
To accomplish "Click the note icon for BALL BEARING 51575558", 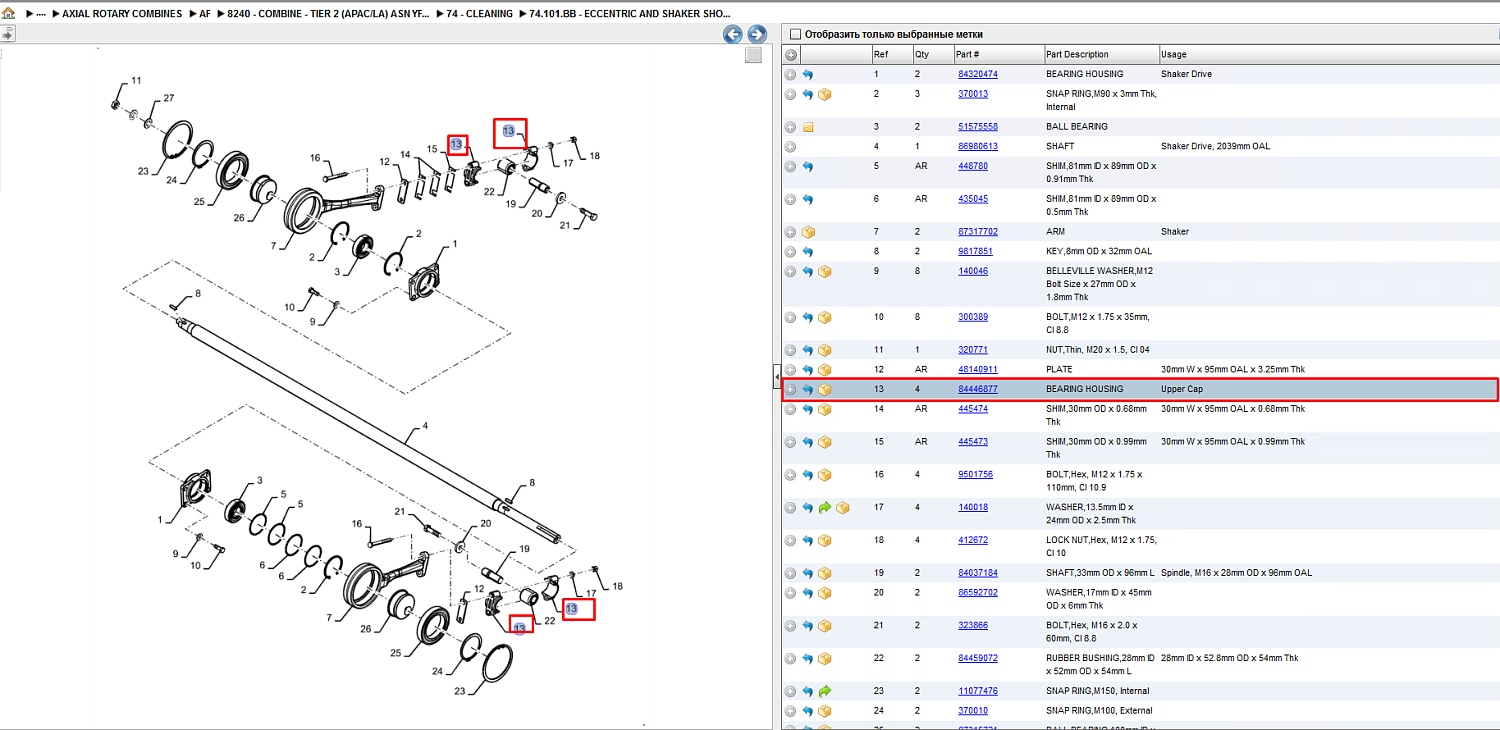I will click(808, 128).
